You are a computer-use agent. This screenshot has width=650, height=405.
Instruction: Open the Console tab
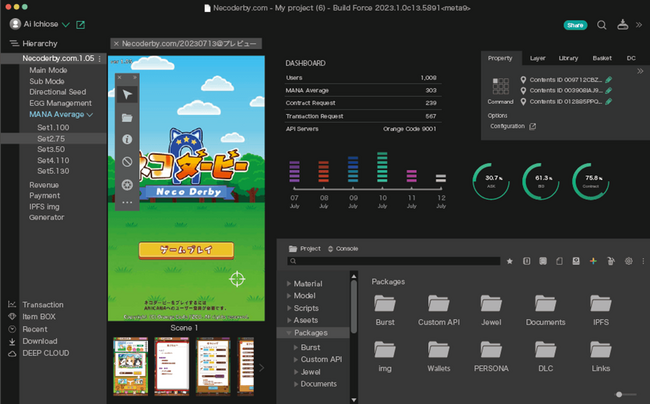pos(343,249)
